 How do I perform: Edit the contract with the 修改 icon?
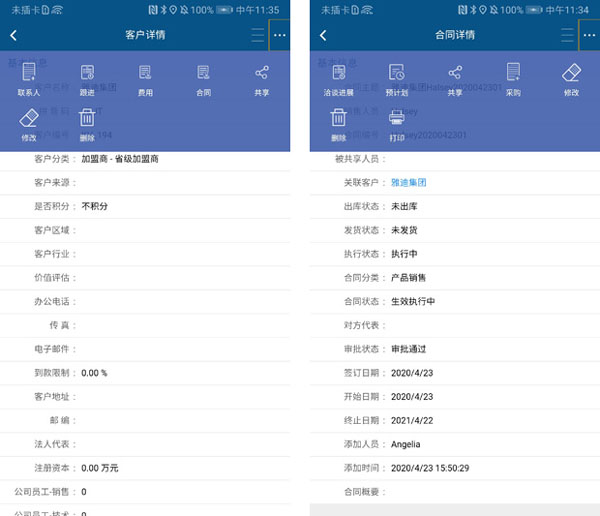click(571, 77)
